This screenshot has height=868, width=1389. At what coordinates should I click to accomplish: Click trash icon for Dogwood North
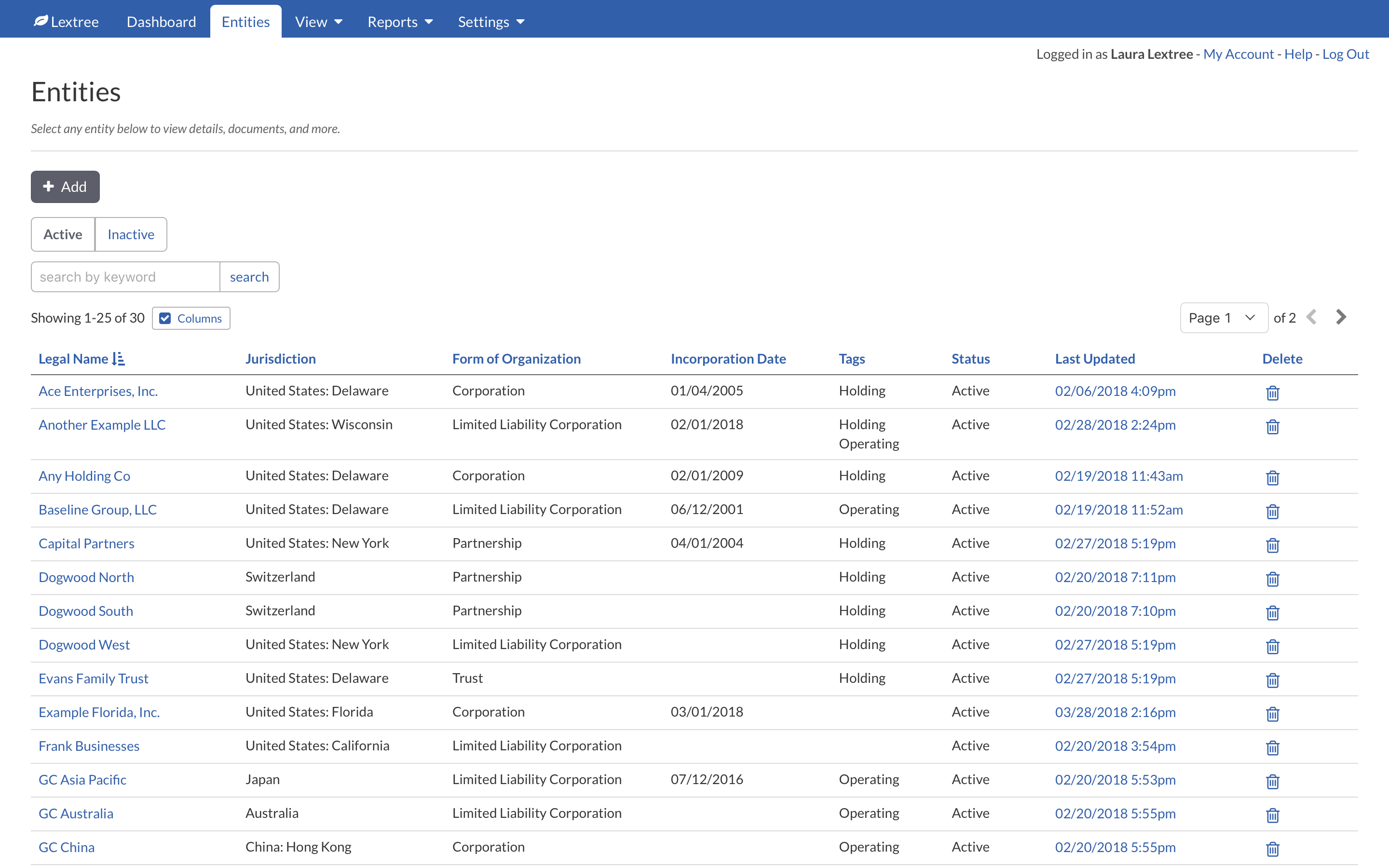(1272, 579)
